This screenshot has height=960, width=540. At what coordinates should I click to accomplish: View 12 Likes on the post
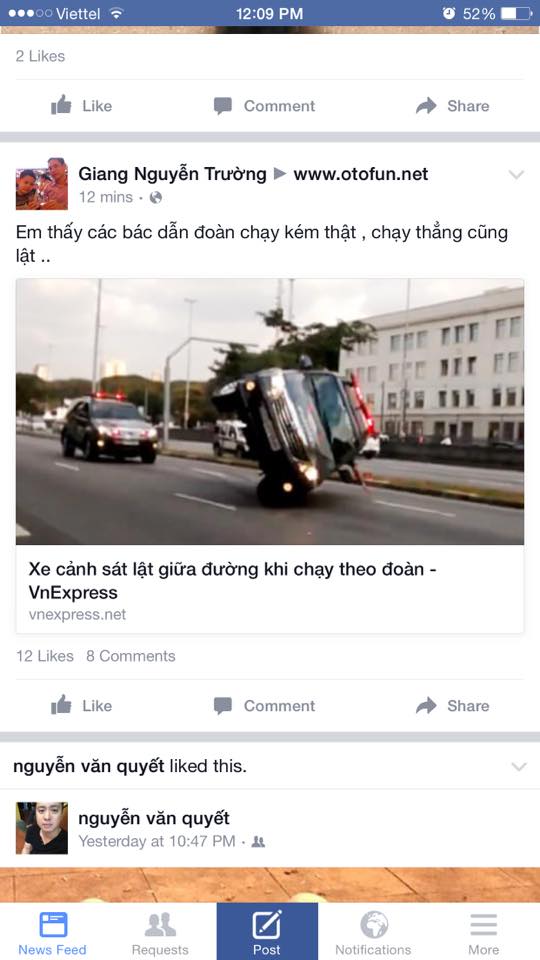coord(45,656)
